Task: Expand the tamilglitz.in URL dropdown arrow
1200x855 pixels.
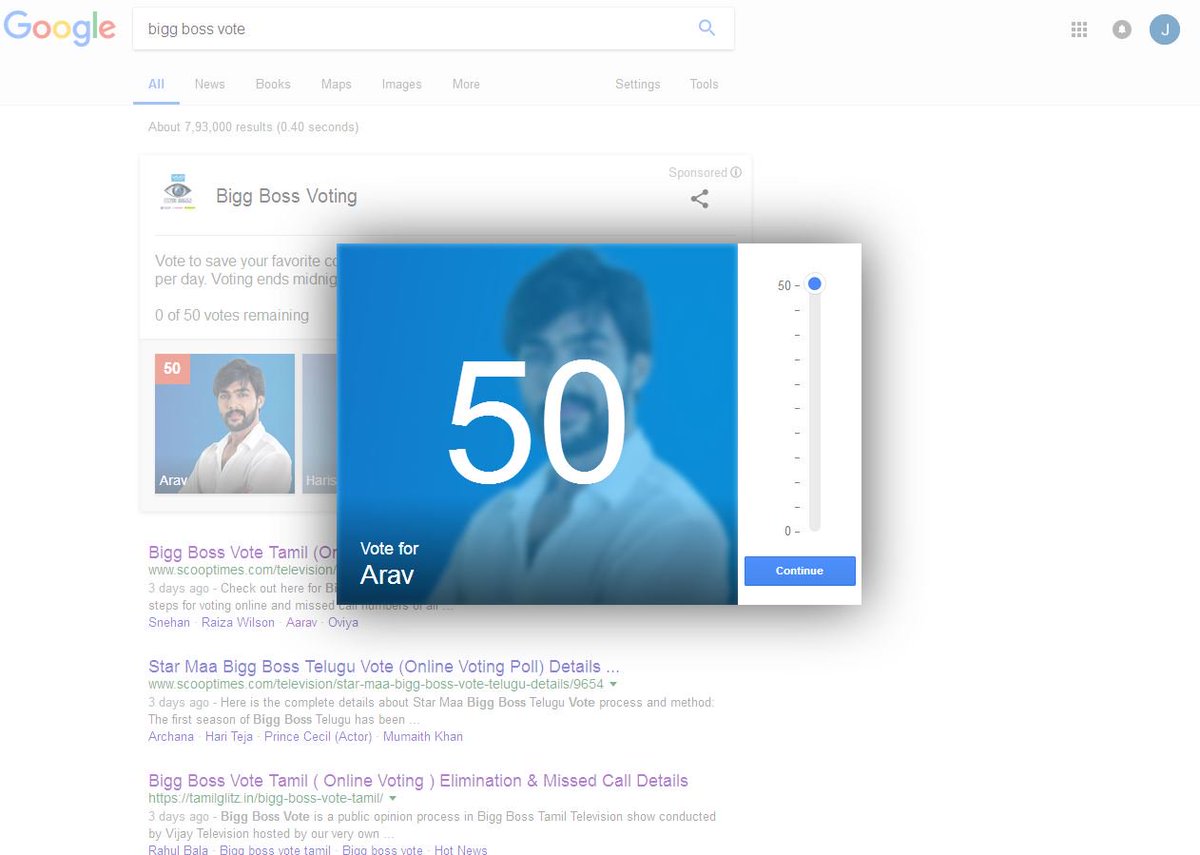Action: click(x=393, y=798)
